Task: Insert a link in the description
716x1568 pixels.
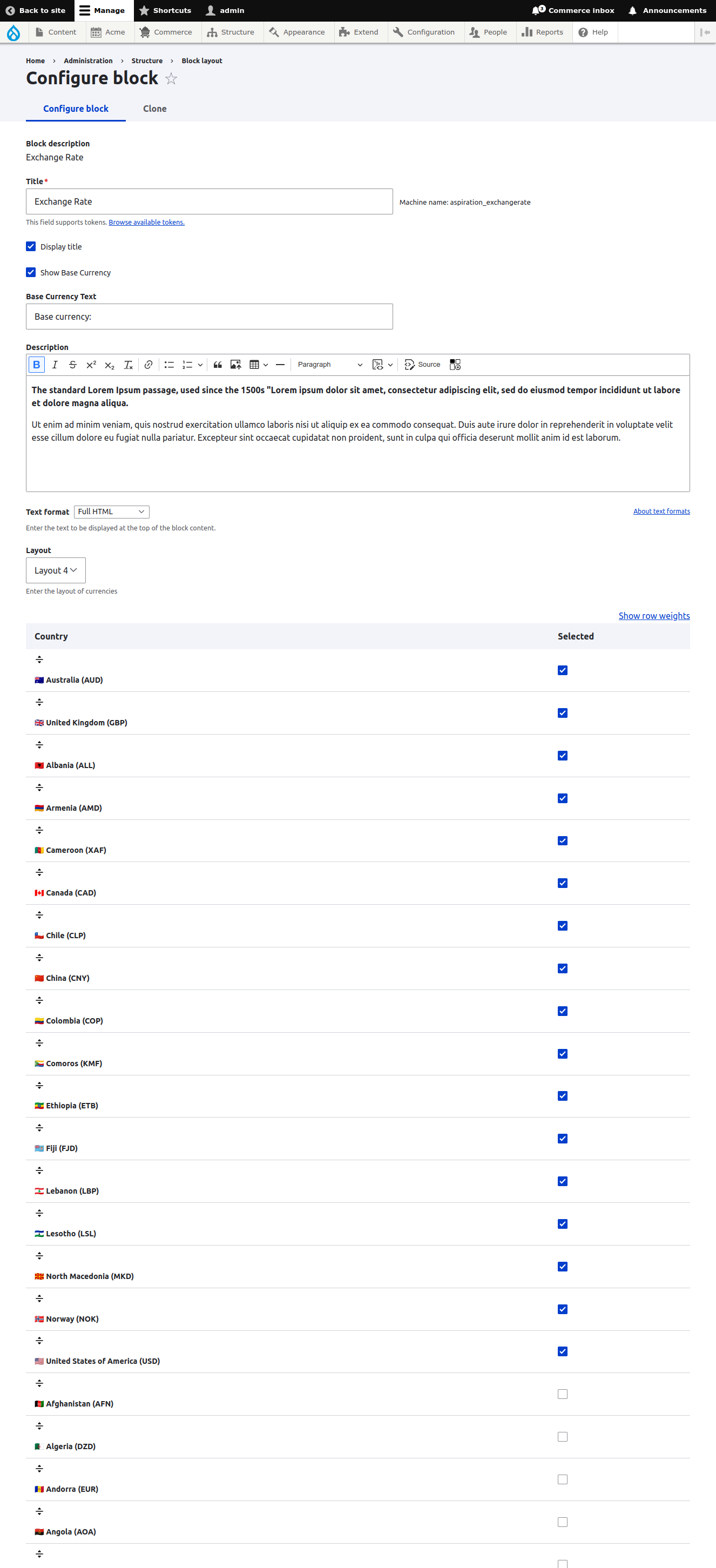Action: click(x=148, y=365)
